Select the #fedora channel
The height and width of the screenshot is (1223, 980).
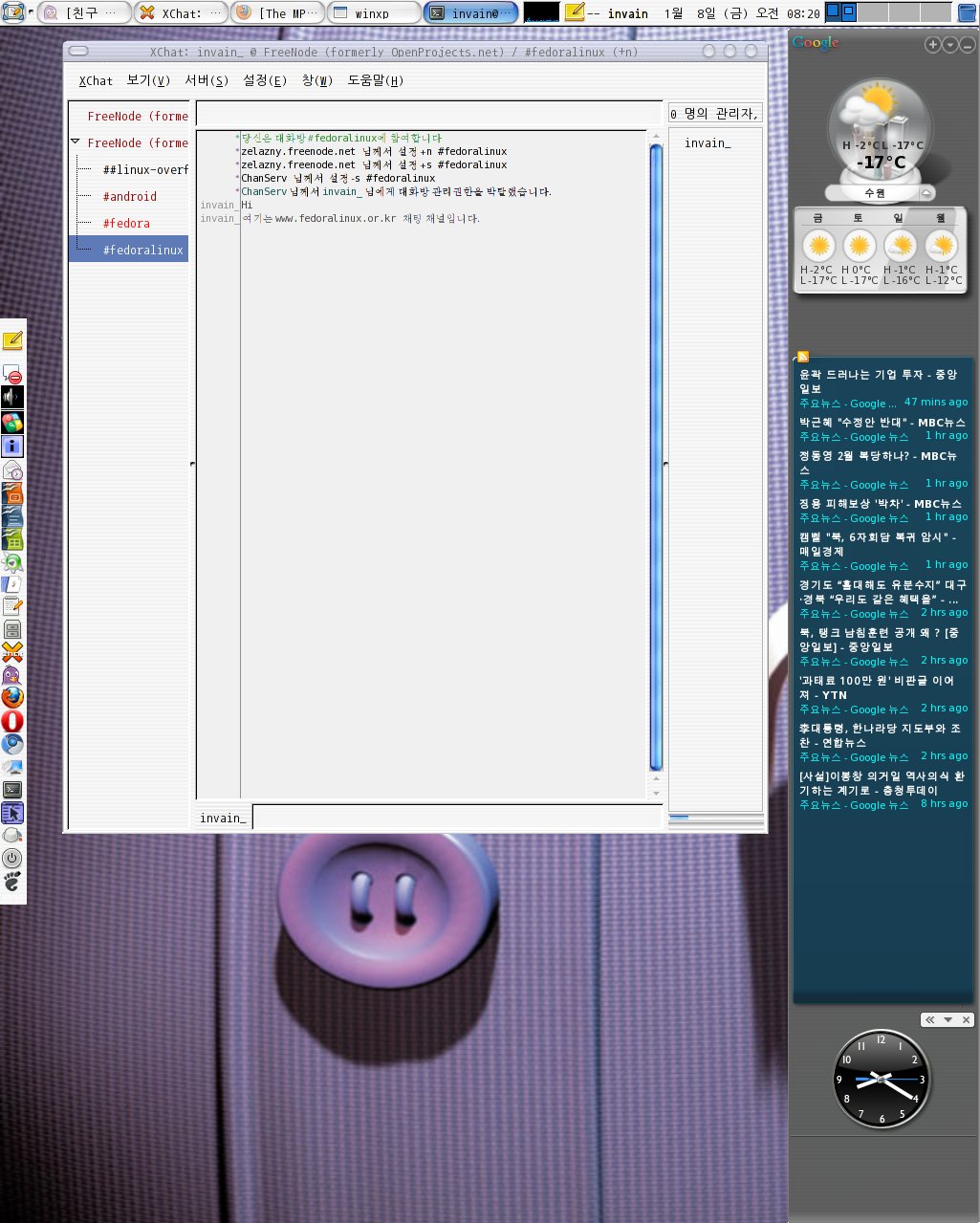(126, 223)
